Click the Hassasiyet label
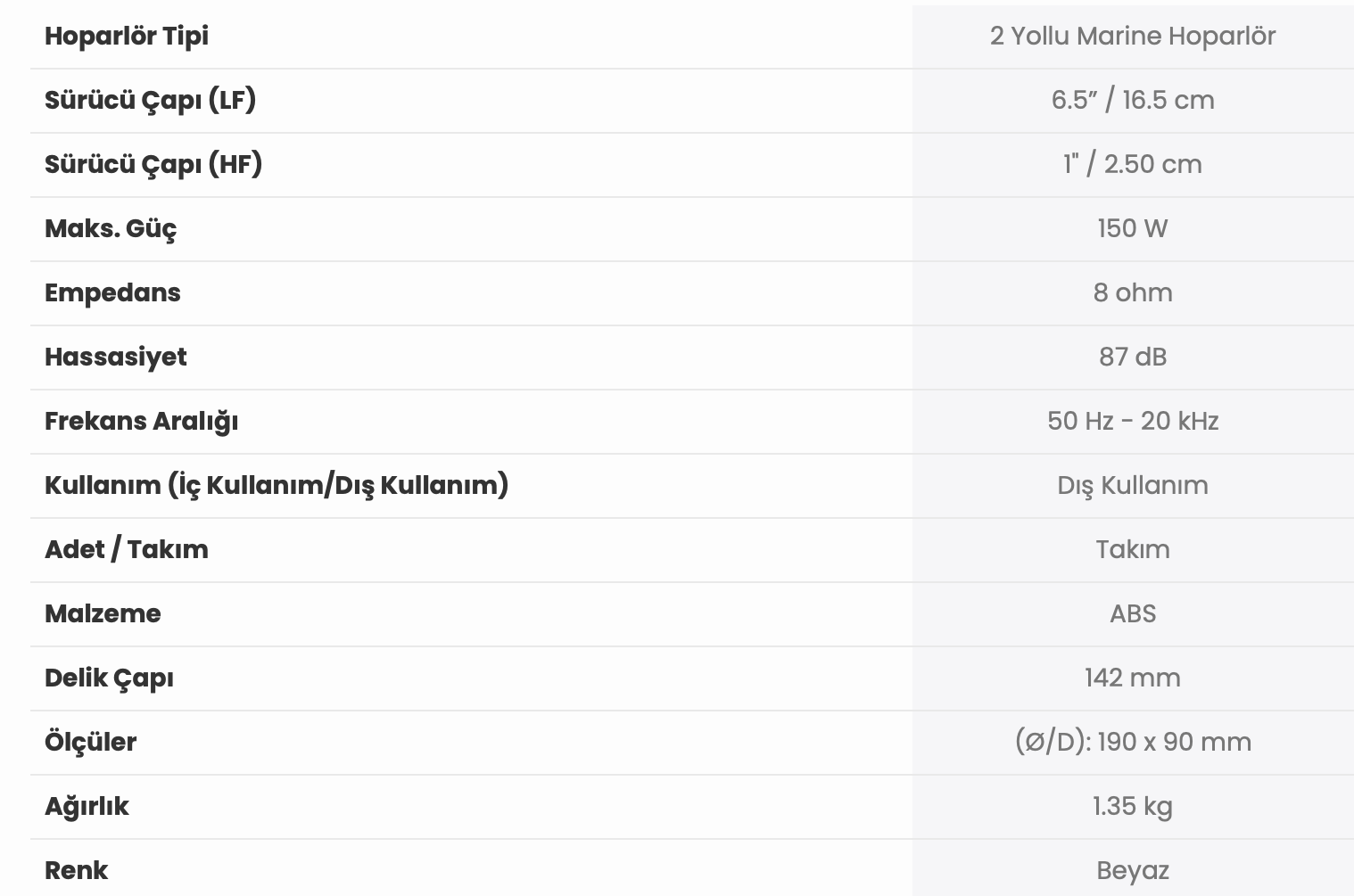Viewport: 1354px width, 896px height. [116, 358]
